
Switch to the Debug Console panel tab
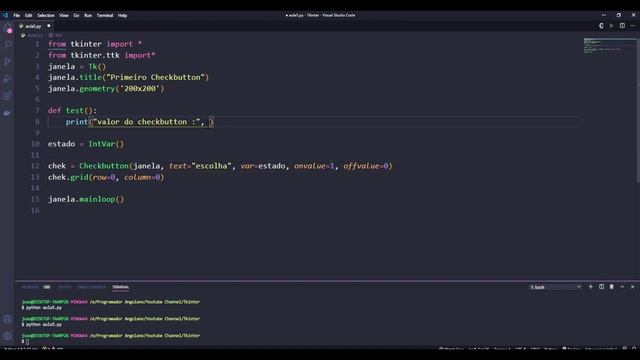tap(91, 287)
